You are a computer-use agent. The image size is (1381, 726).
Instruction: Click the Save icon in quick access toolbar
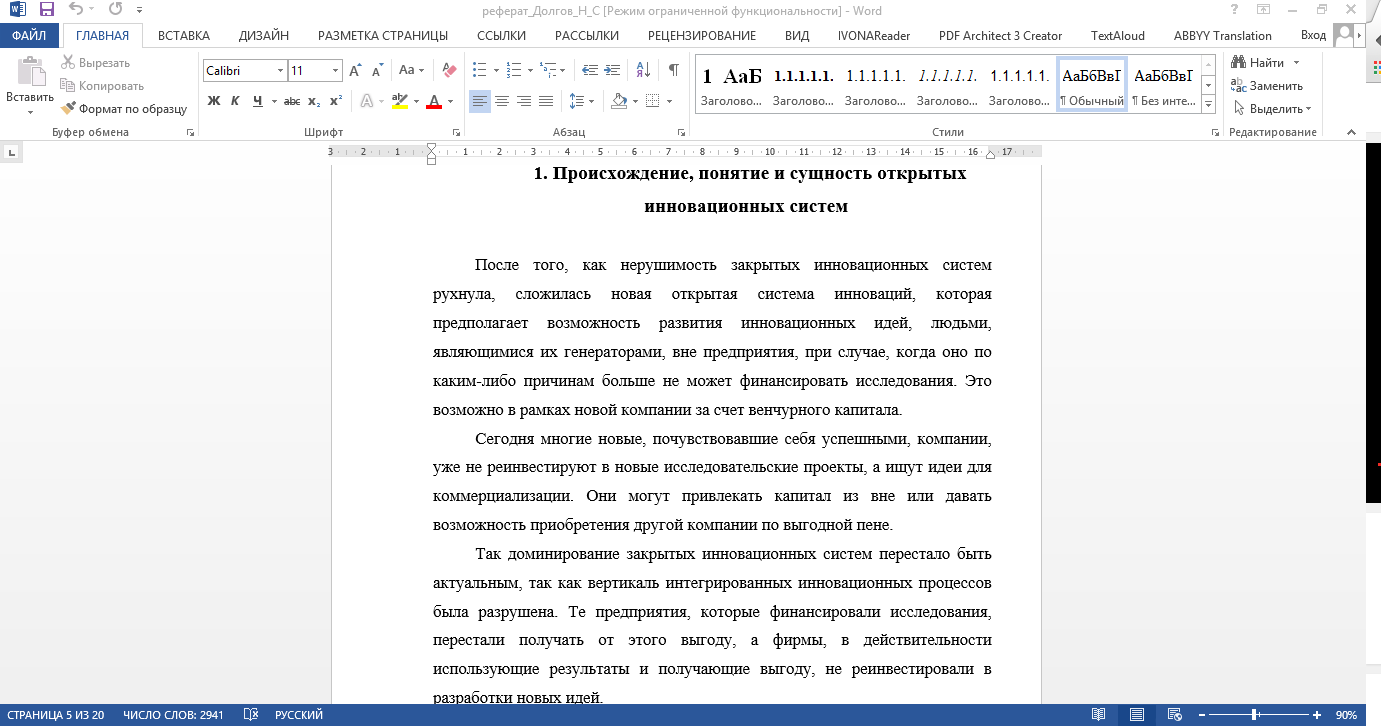coord(46,10)
